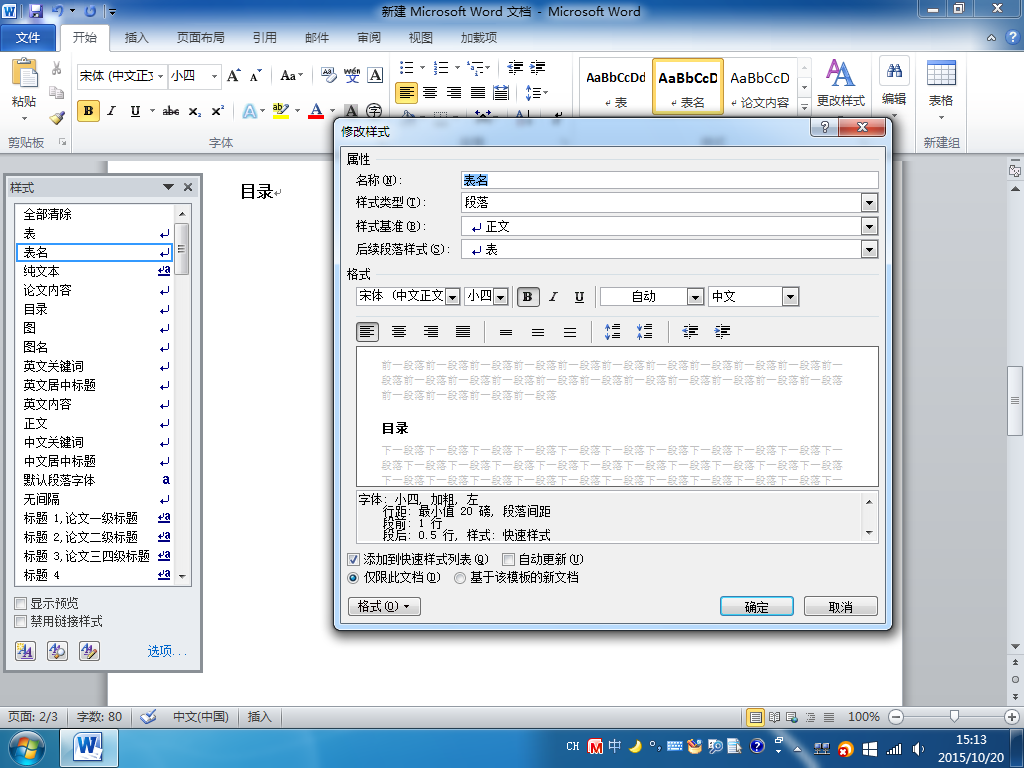Toggle Italic in the ribbon font group
This screenshot has height=768, width=1024.
coord(112,111)
